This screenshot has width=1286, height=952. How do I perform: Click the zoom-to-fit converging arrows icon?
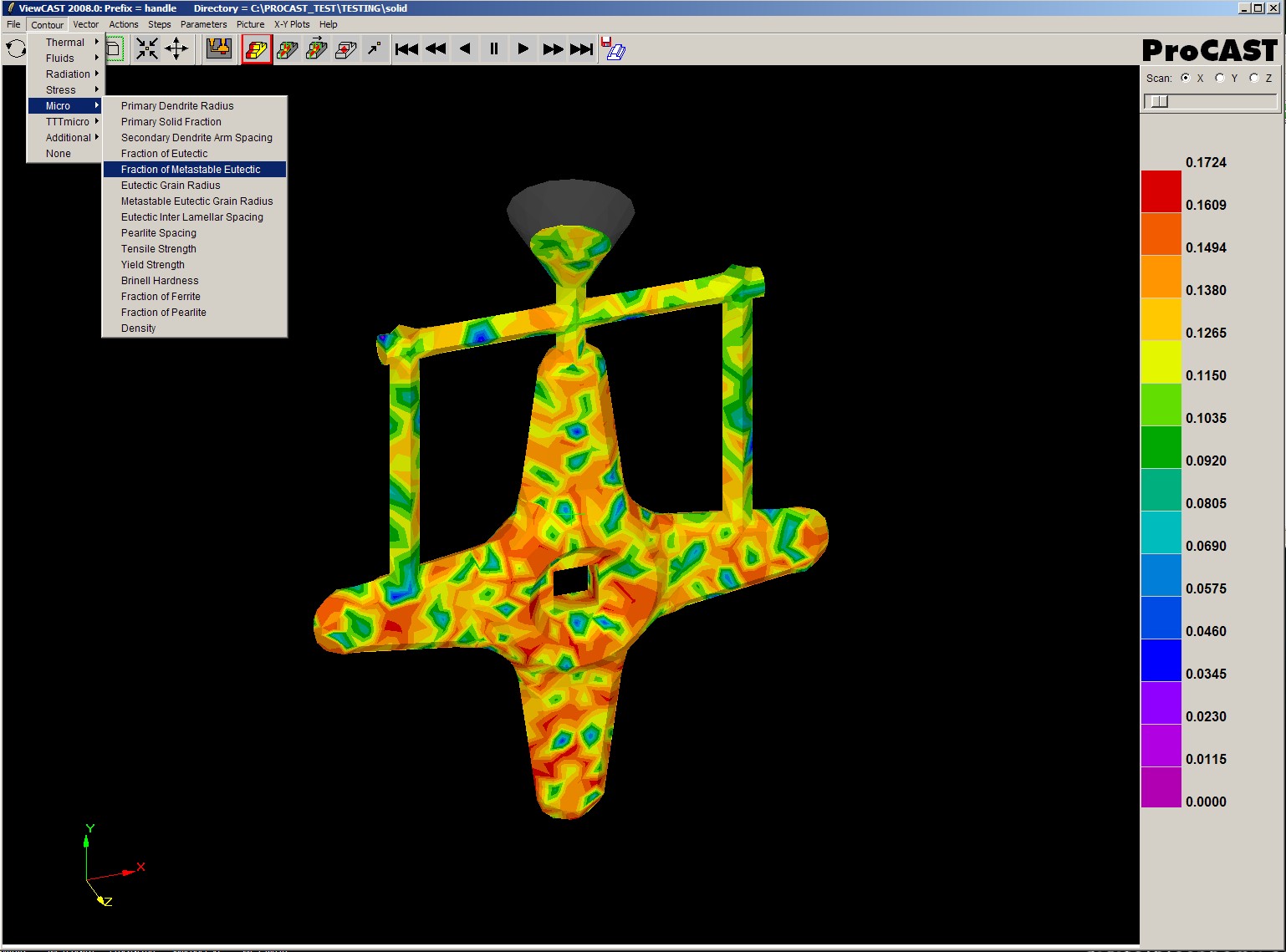147,49
